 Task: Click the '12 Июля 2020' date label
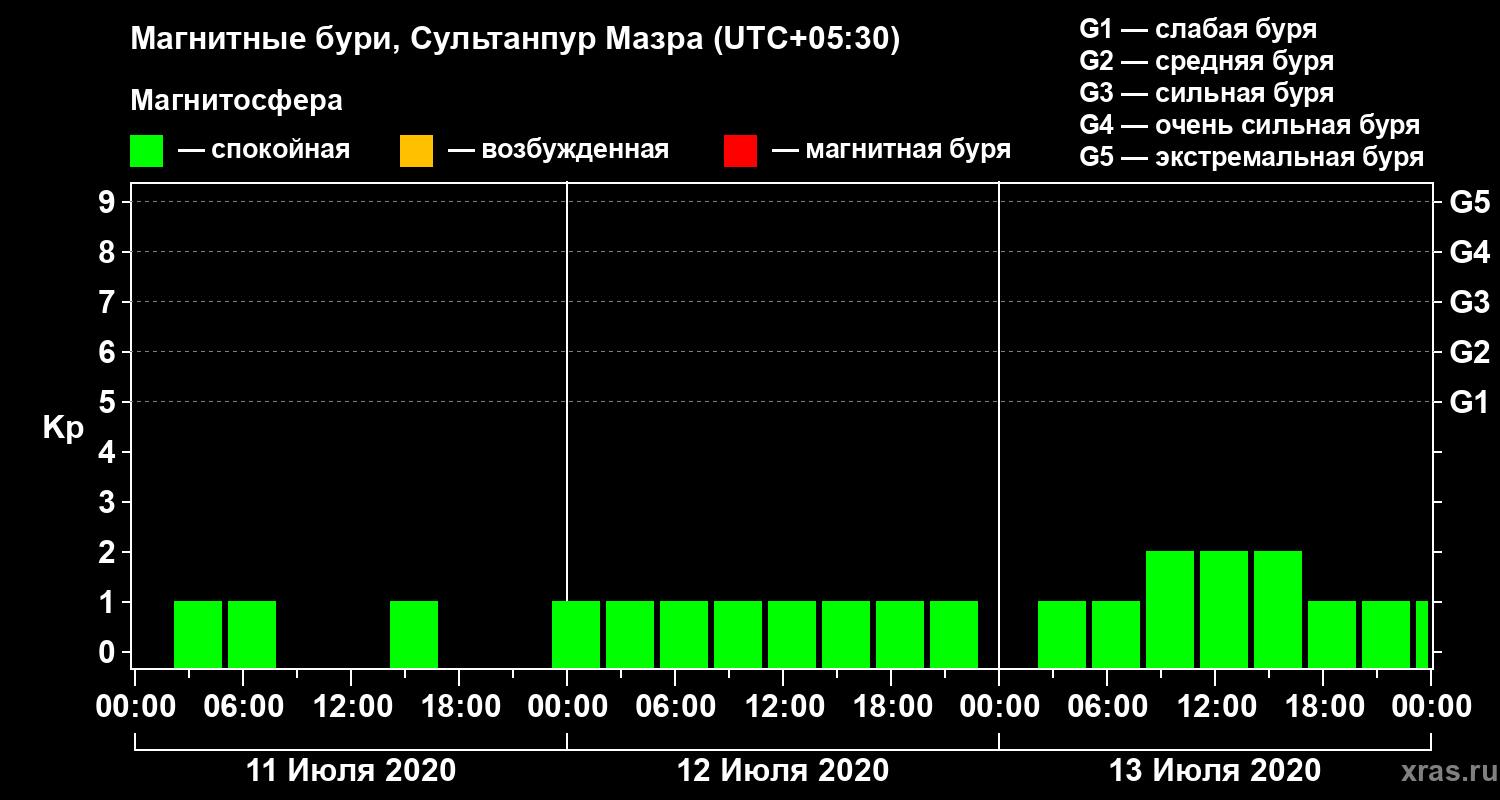tap(783, 771)
